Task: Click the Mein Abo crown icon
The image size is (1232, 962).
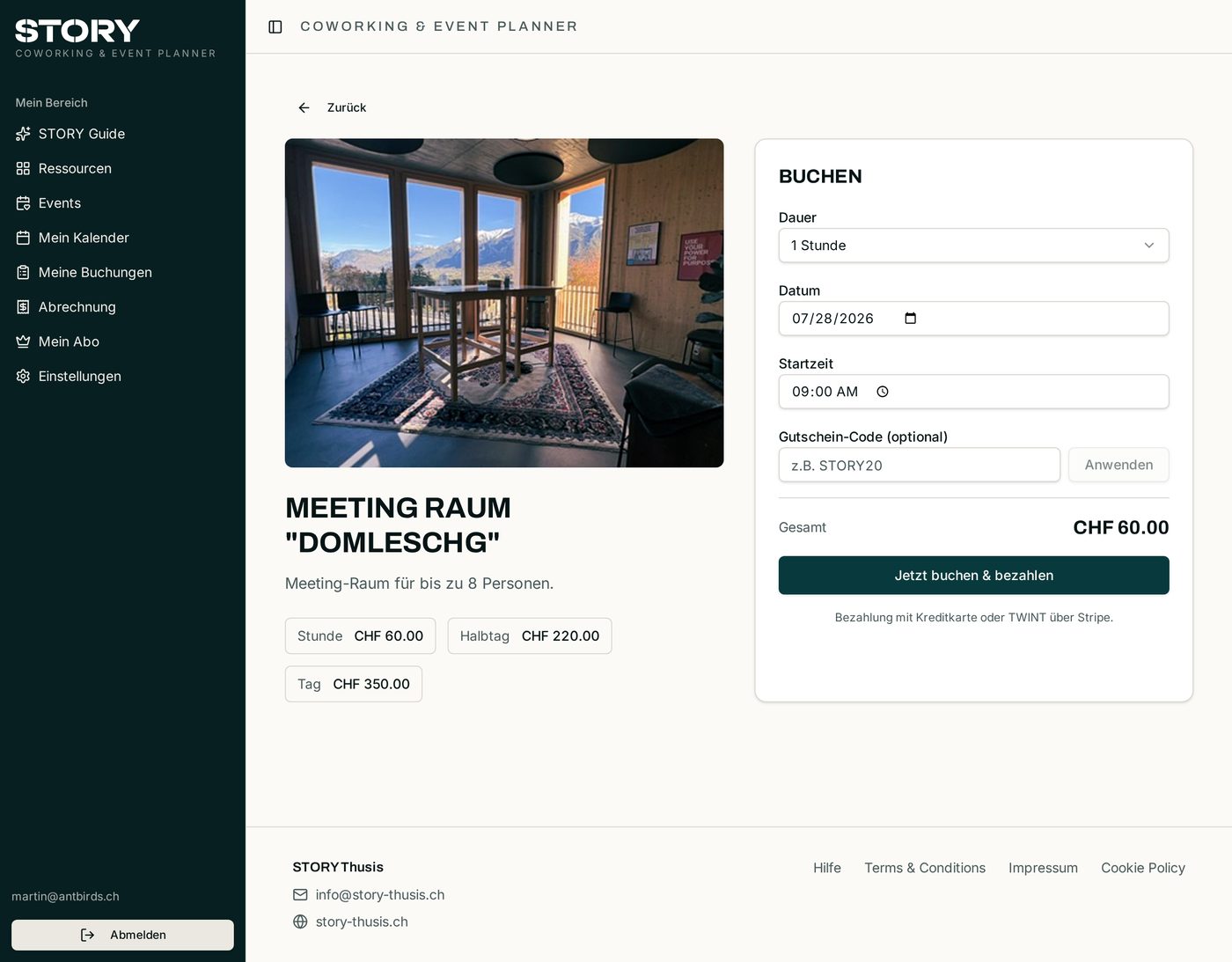Action: coord(24,341)
